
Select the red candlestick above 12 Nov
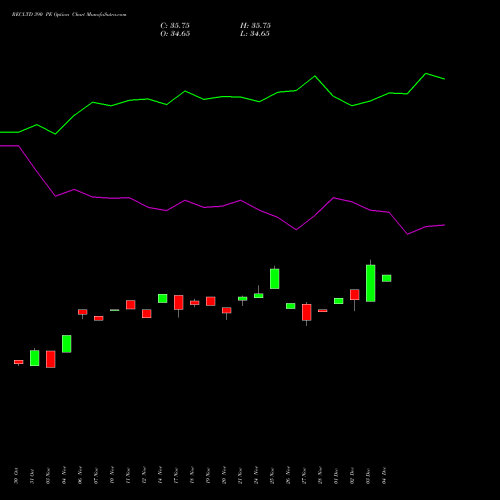(147, 314)
